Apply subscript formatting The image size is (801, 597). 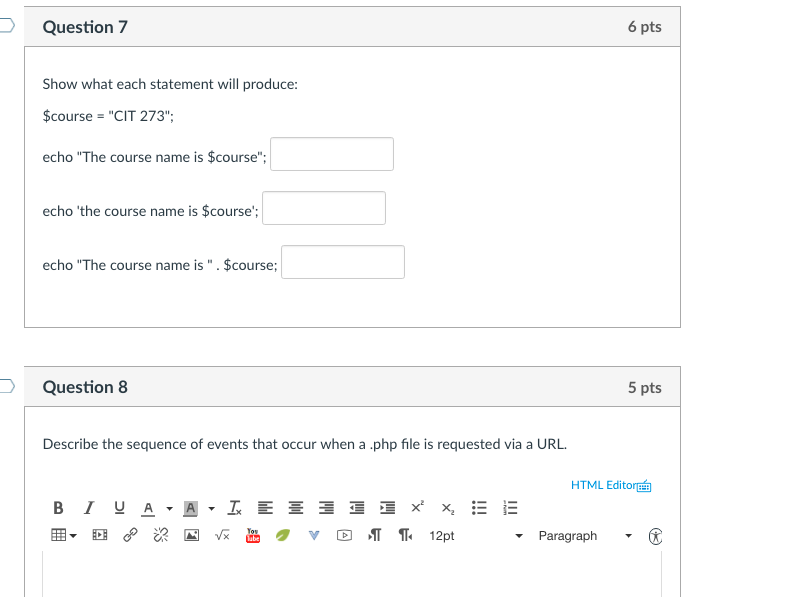[447, 508]
